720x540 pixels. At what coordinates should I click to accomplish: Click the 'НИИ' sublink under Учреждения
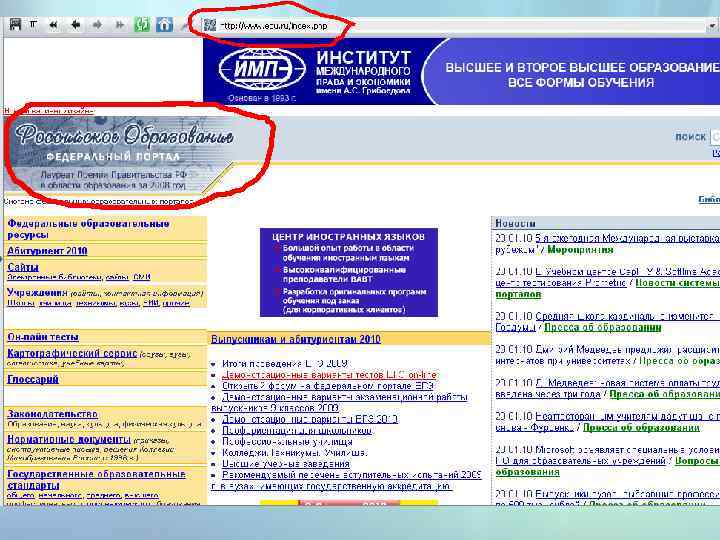click(x=151, y=303)
